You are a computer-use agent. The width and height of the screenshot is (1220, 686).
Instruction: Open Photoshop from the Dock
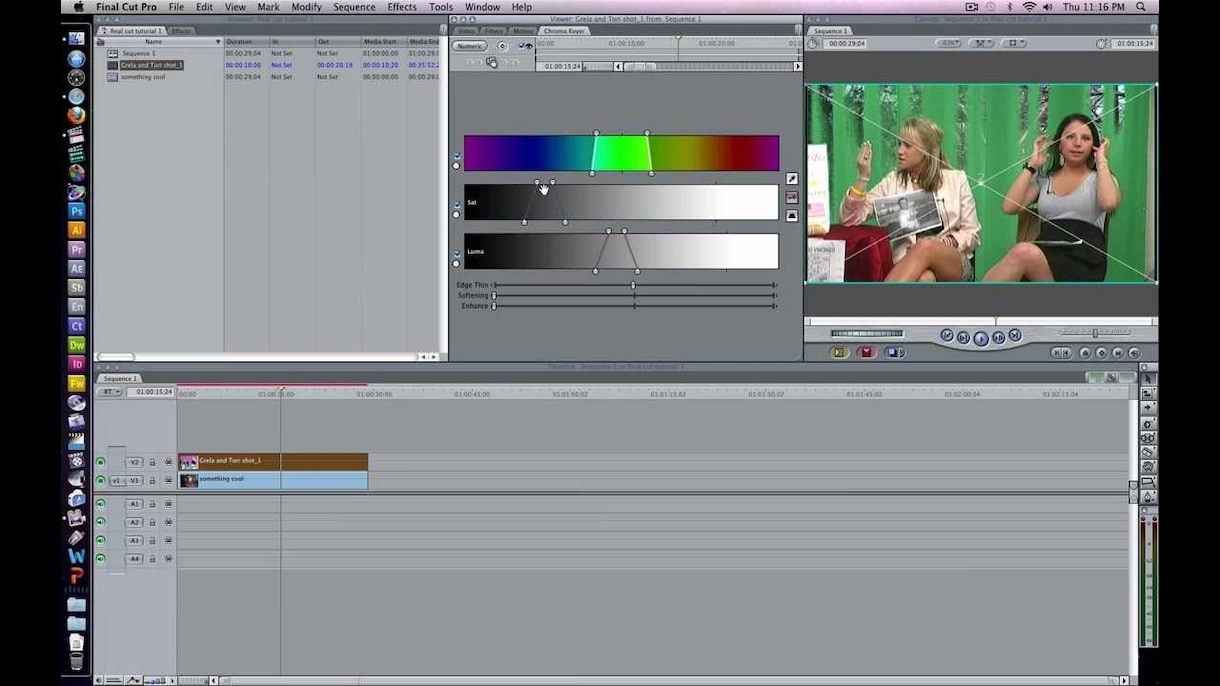tap(77, 212)
